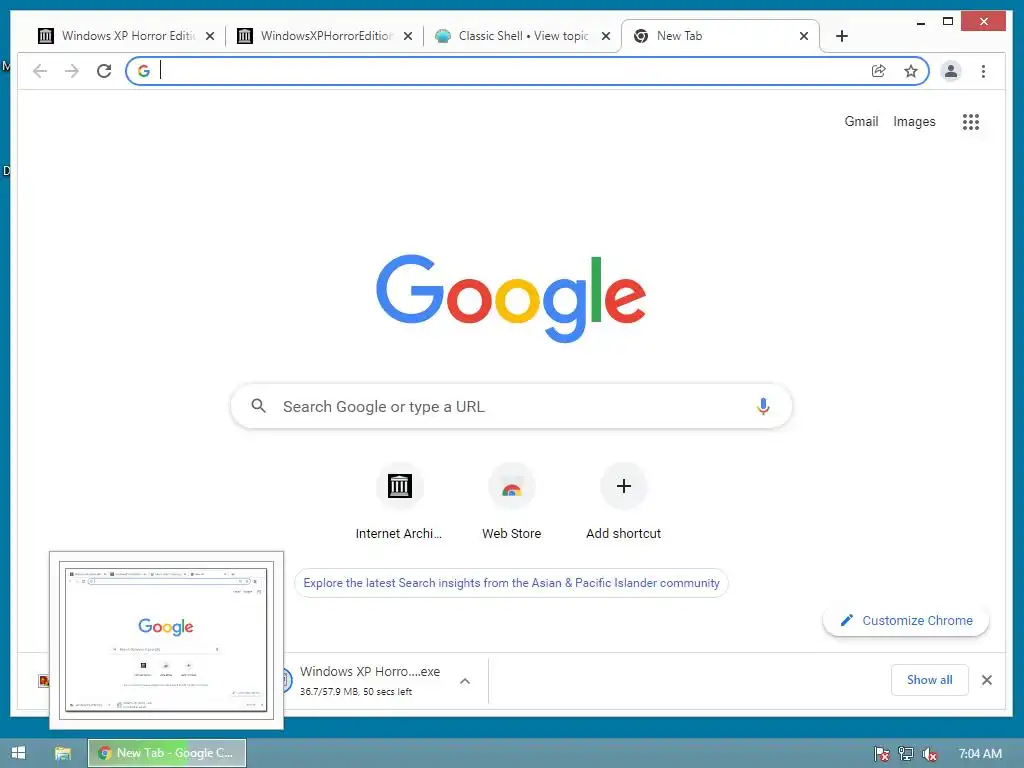Reload the current page
The height and width of the screenshot is (768, 1024).
pyautogui.click(x=104, y=71)
